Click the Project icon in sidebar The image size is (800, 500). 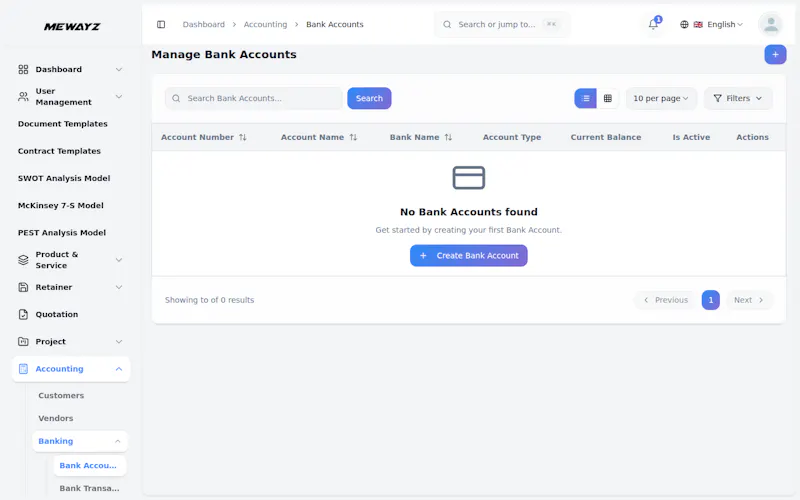(23, 341)
